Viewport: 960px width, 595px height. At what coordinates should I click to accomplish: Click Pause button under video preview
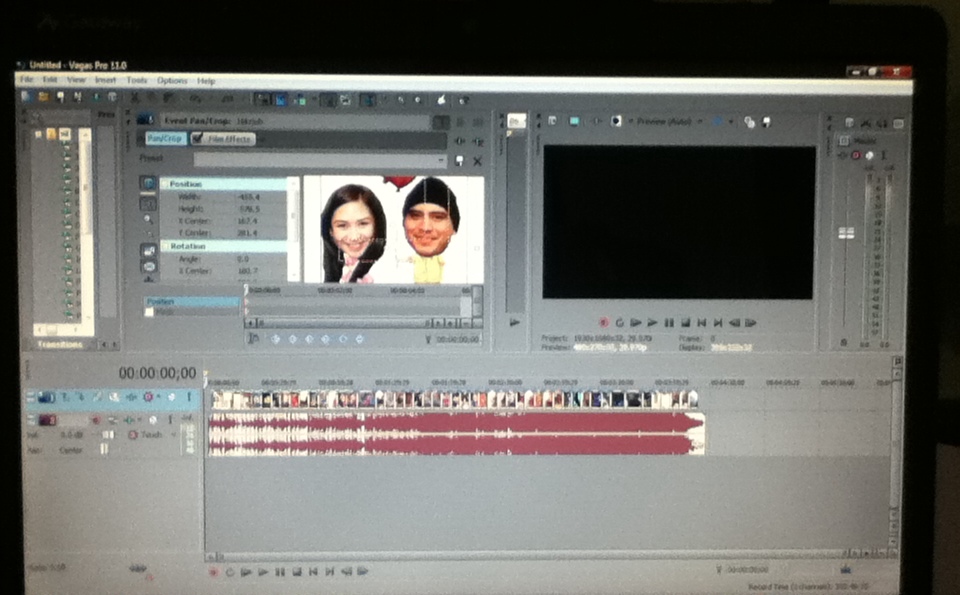669,322
